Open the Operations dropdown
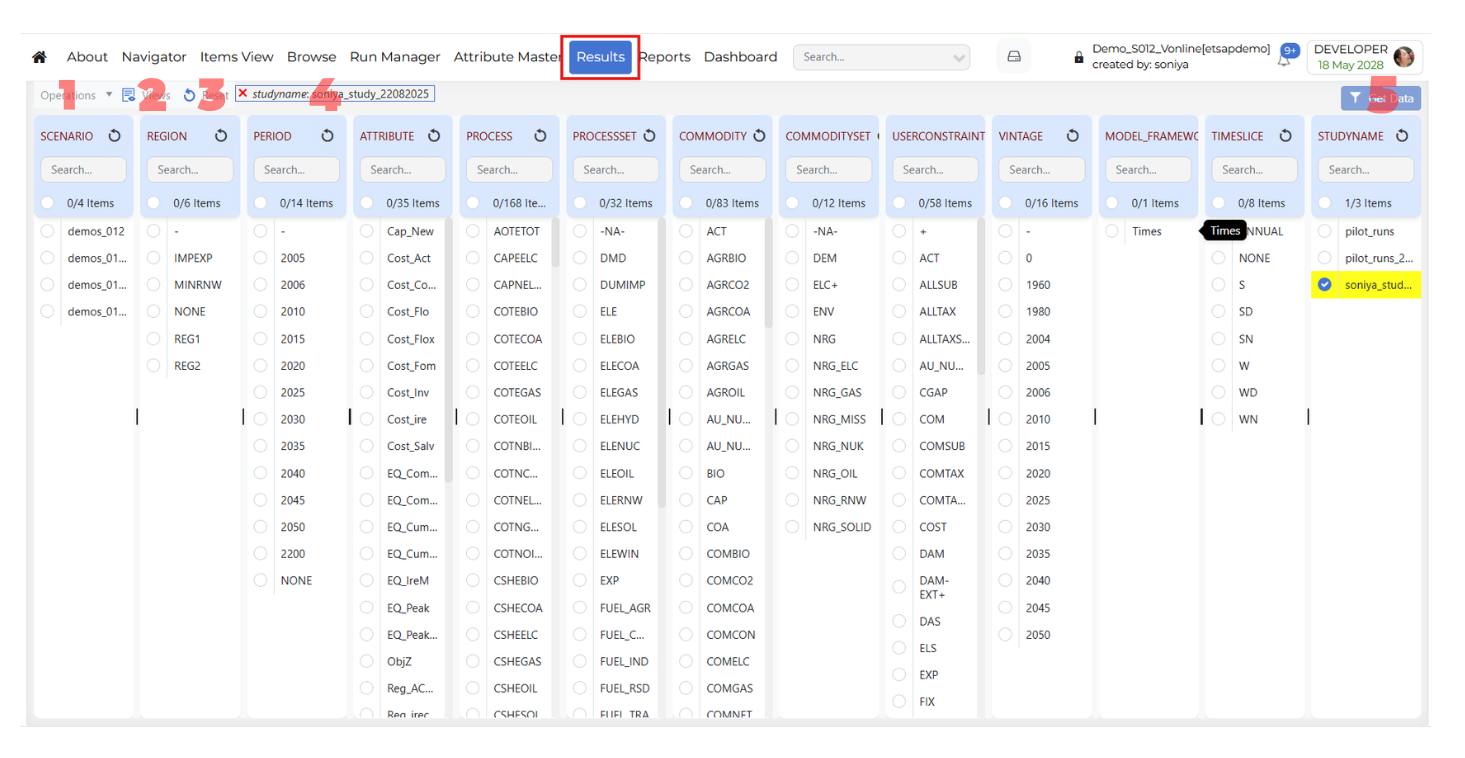The image size is (1465, 758). 76,96
